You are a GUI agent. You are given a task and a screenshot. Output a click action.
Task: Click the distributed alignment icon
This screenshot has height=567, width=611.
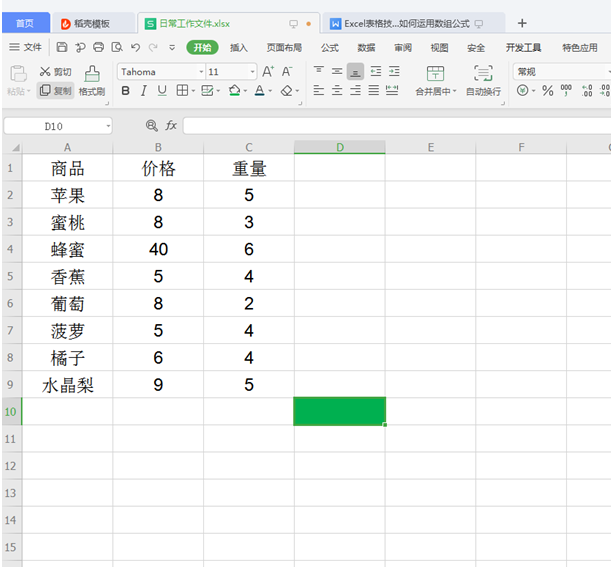point(392,91)
